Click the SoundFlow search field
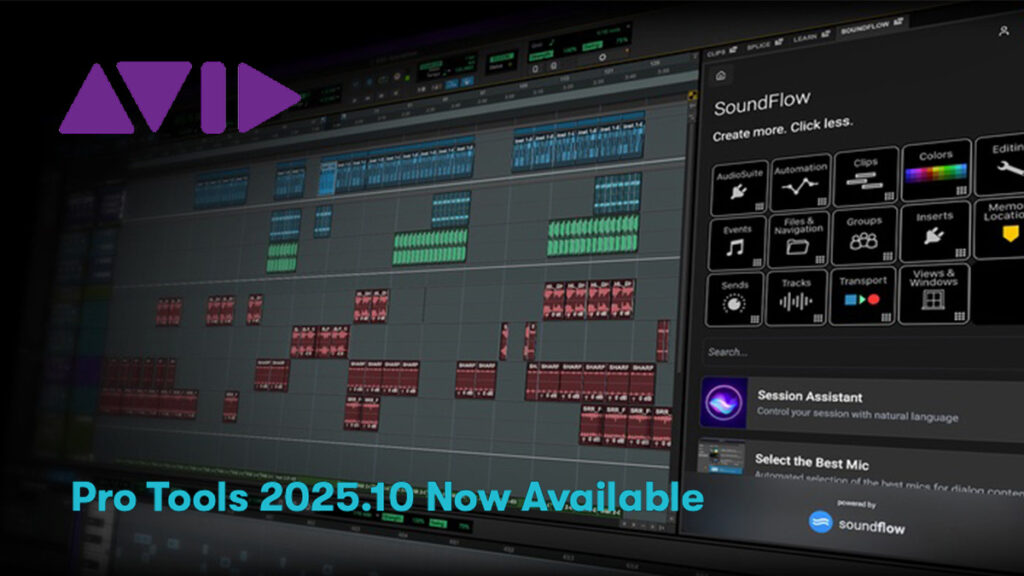Screen dimensions: 1024x576 point(850,352)
